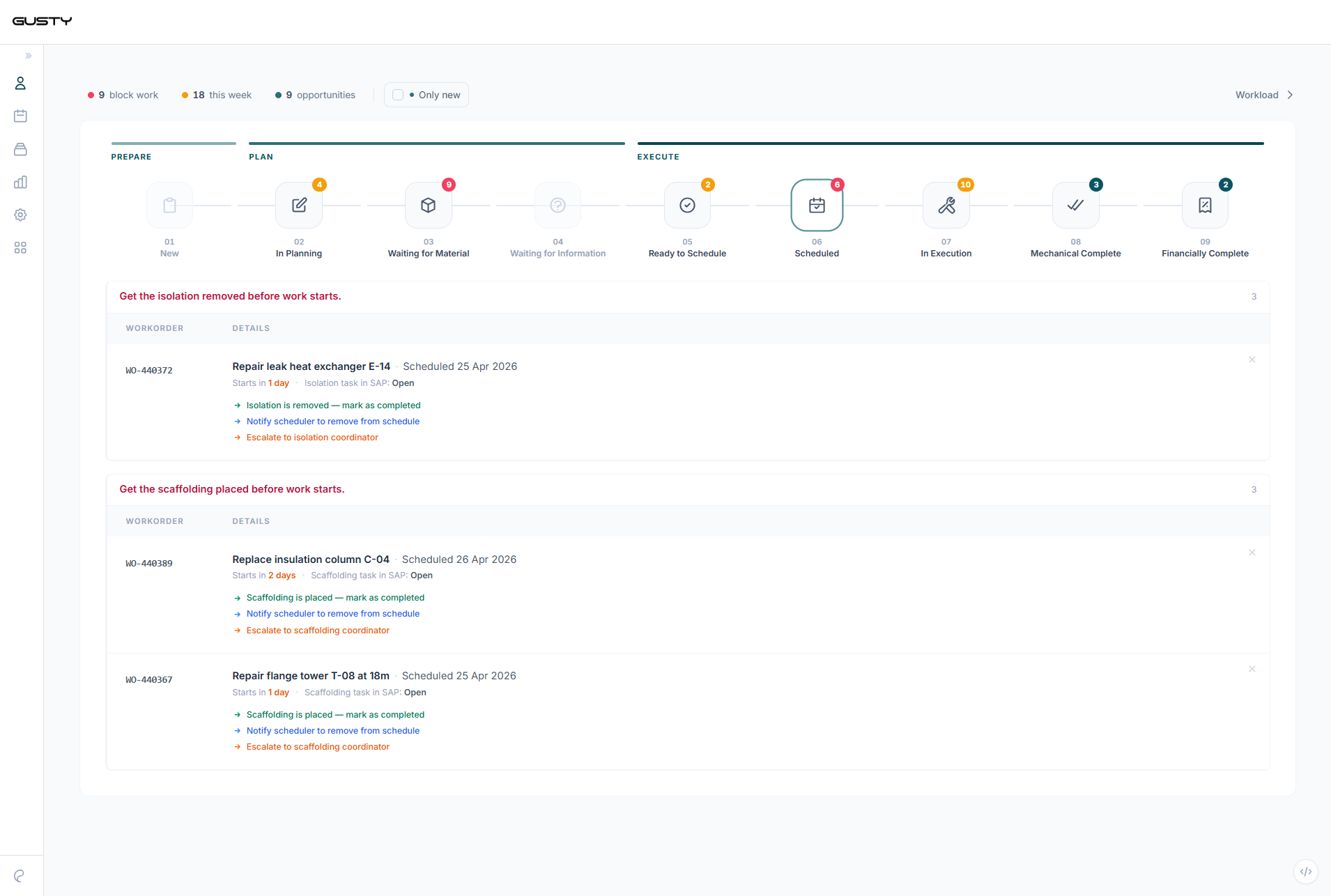
Task: Open Repair flange tower T-08 at 18m title
Action: pos(311,676)
